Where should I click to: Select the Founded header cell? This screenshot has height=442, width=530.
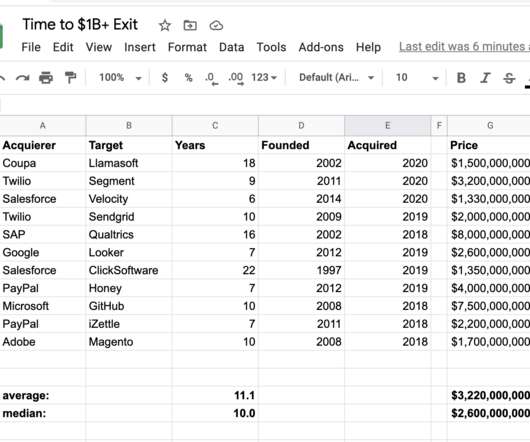[301, 145]
